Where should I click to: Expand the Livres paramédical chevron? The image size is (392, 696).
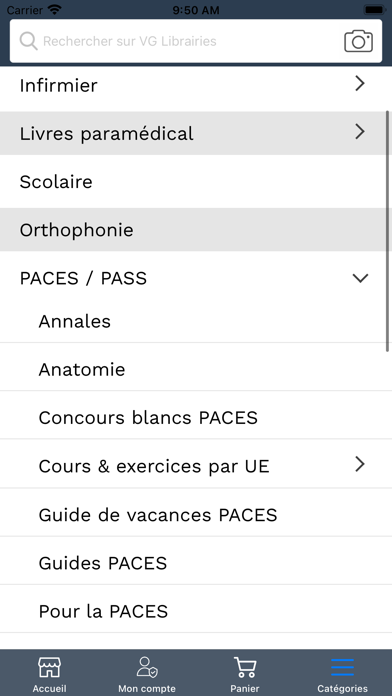[x=360, y=131]
